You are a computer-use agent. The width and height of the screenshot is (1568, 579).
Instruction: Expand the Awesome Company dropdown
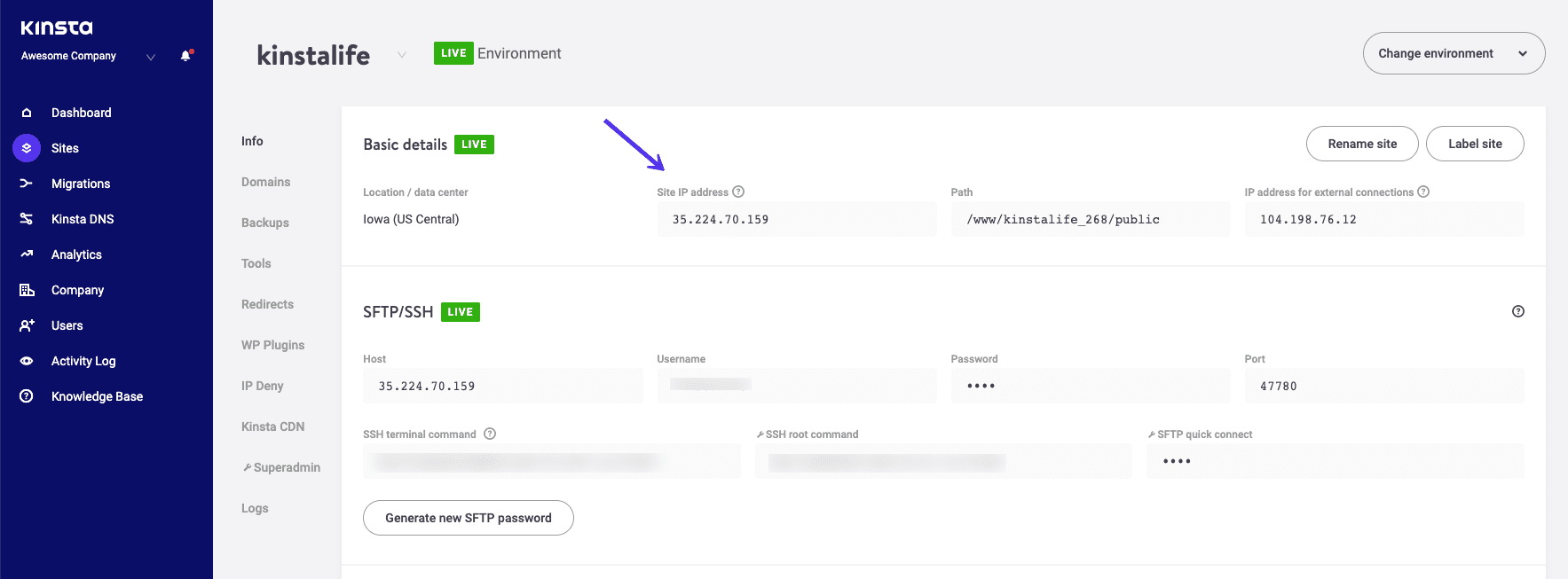coord(151,57)
